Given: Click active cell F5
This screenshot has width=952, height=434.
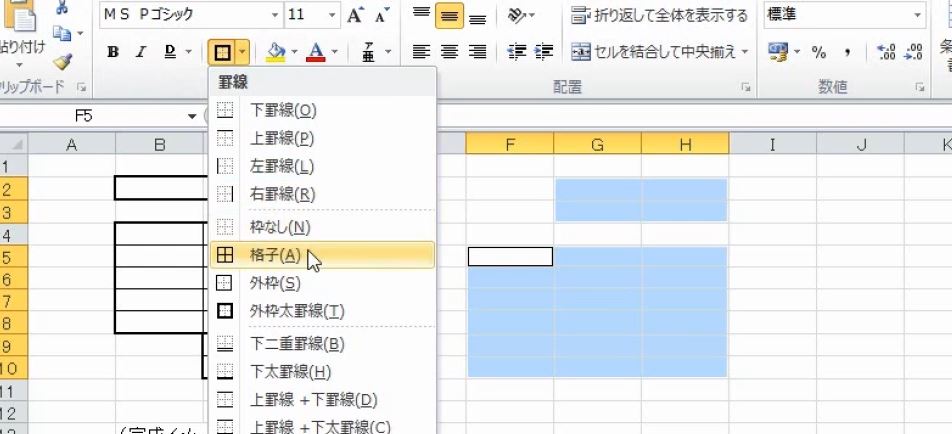Looking at the screenshot, I should click(510, 257).
